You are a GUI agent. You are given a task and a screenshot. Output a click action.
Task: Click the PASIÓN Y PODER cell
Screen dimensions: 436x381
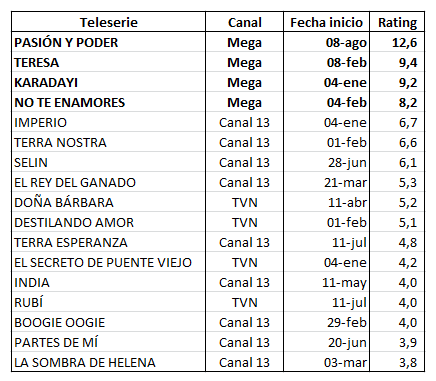pos(109,42)
